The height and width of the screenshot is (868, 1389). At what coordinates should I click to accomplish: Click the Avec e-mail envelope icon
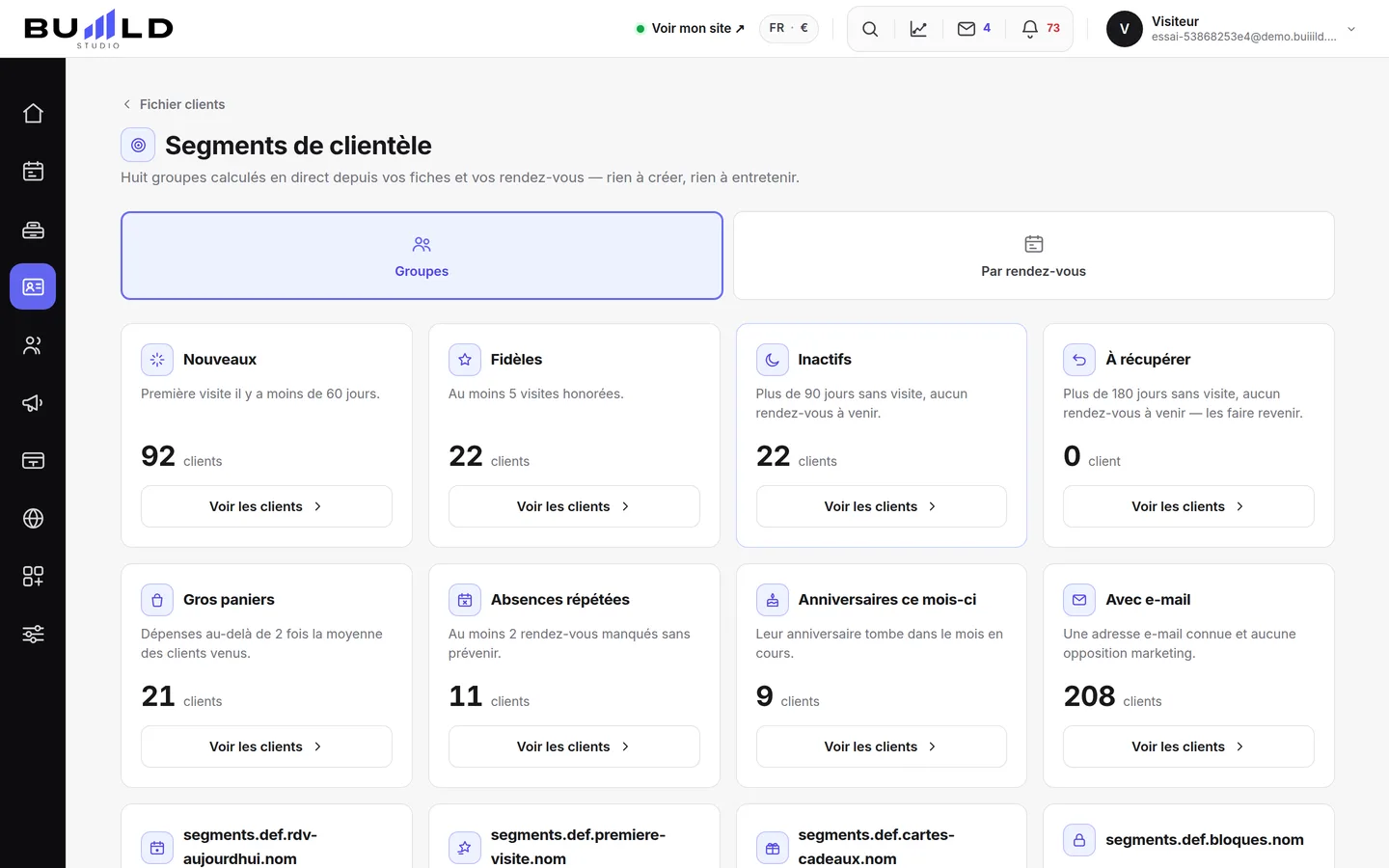pos(1079,600)
